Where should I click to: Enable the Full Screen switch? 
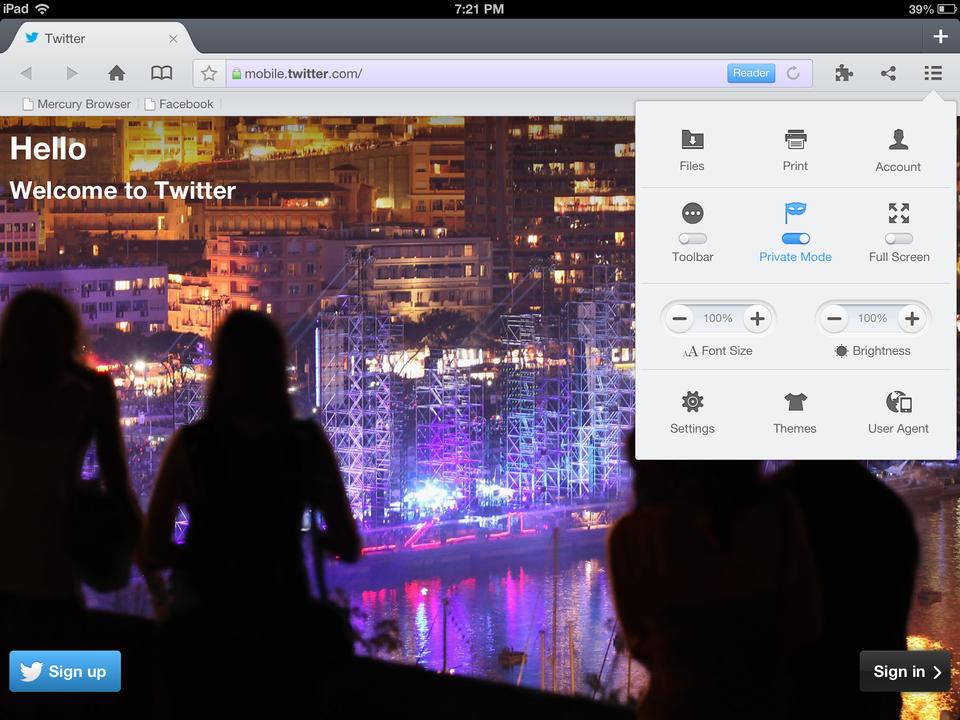click(899, 239)
